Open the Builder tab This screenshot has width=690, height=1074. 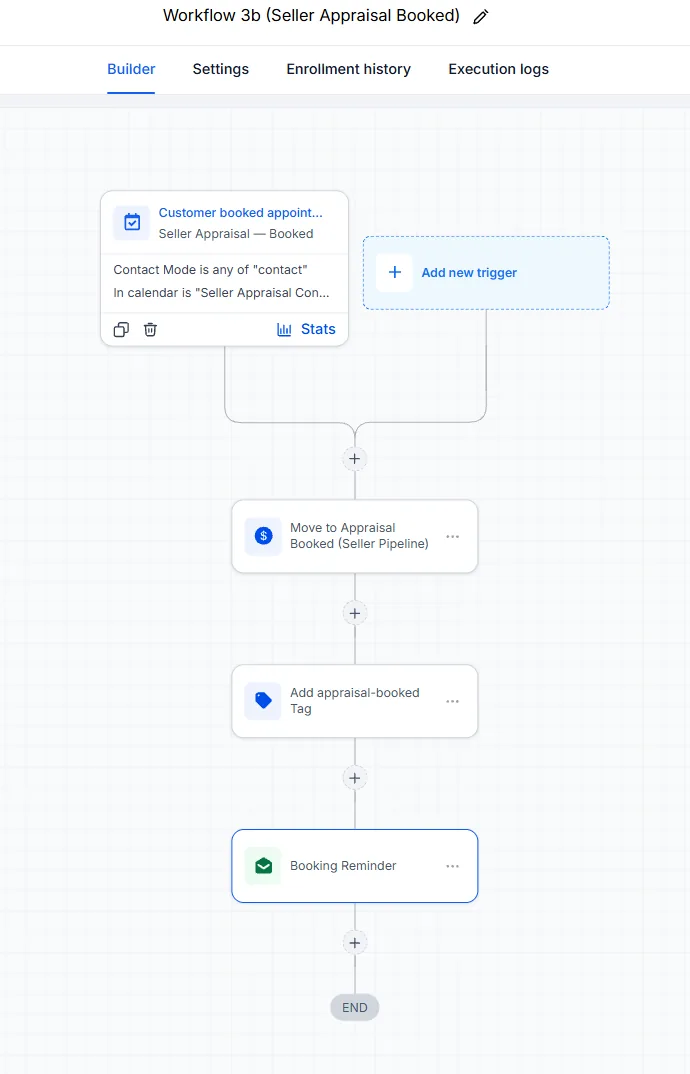point(131,69)
